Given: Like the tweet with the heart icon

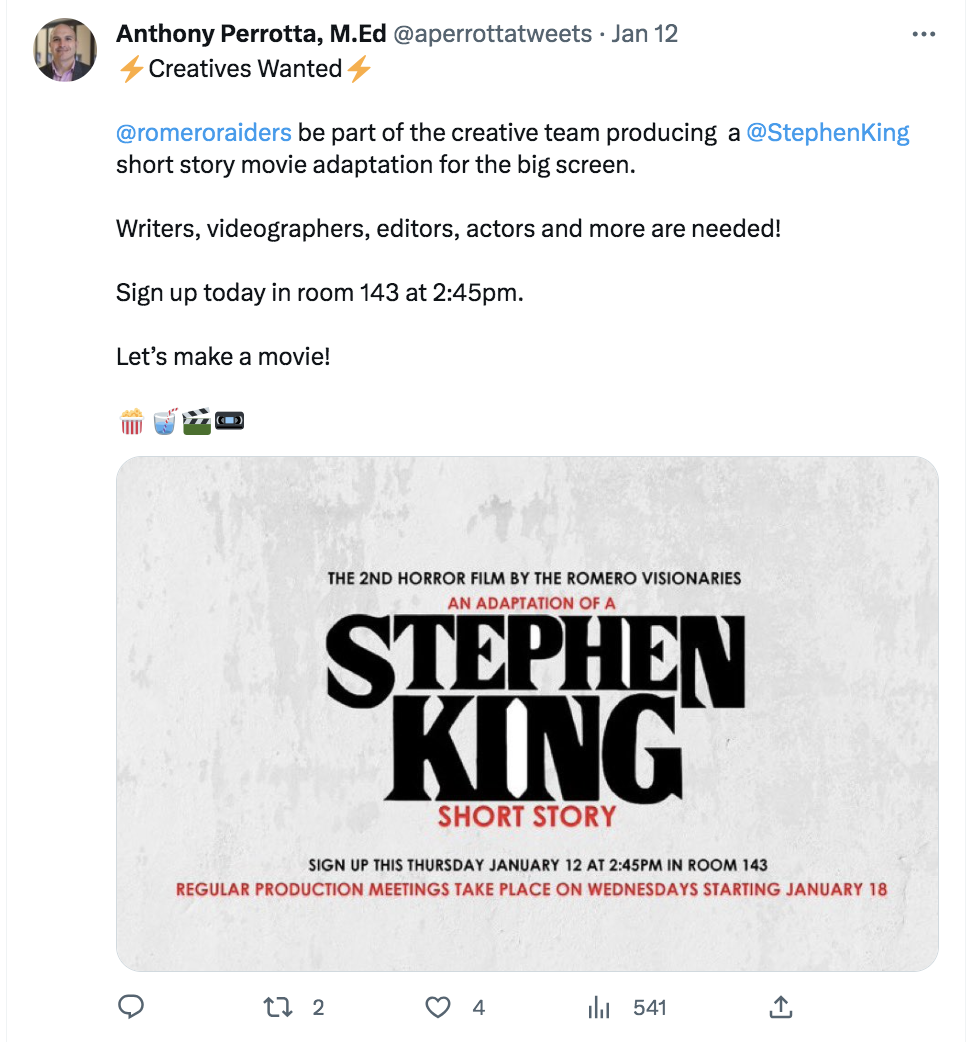Looking at the screenshot, I should click(x=438, y=1007).
